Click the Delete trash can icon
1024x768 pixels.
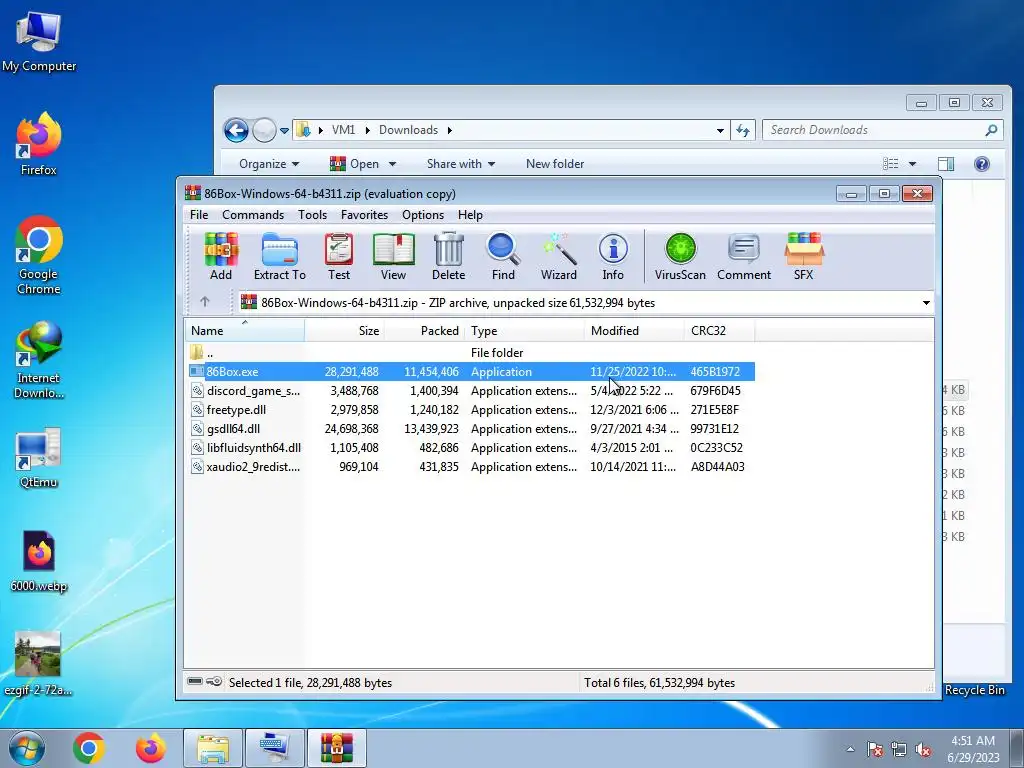[449, 257]
